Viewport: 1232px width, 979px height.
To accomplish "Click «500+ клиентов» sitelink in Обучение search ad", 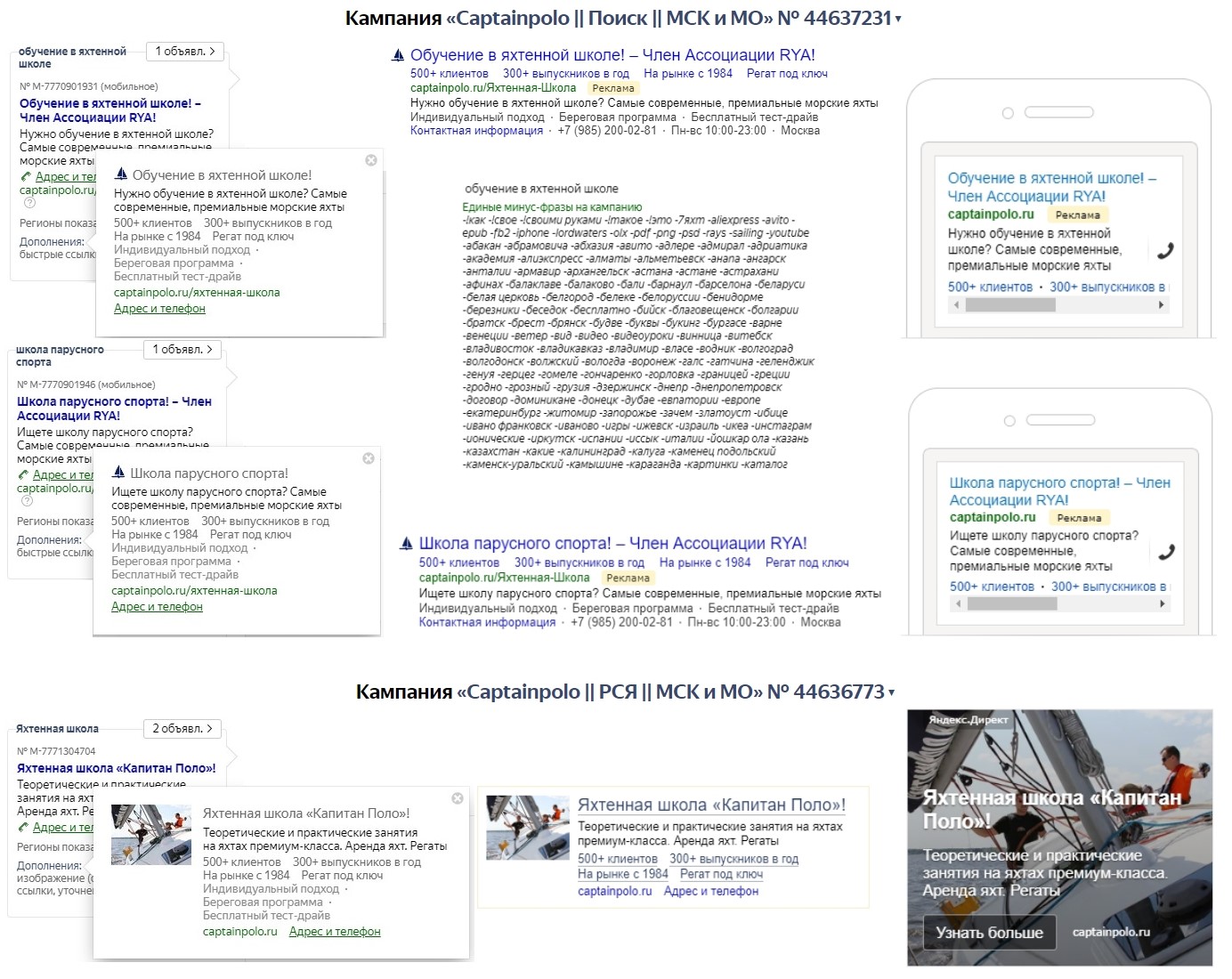I will (450, 74).
